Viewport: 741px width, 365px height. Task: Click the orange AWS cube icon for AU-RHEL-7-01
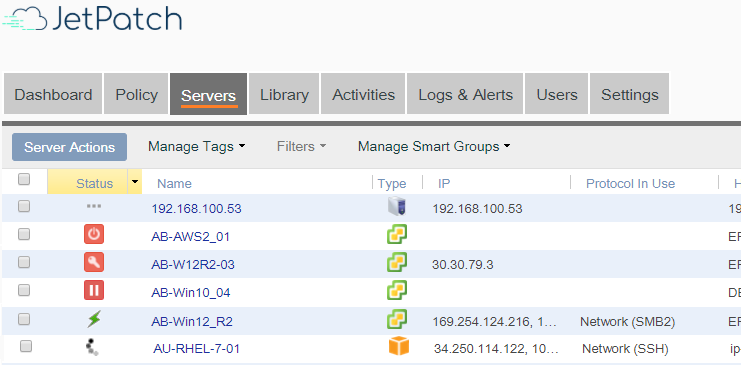(x=398, y=347)
